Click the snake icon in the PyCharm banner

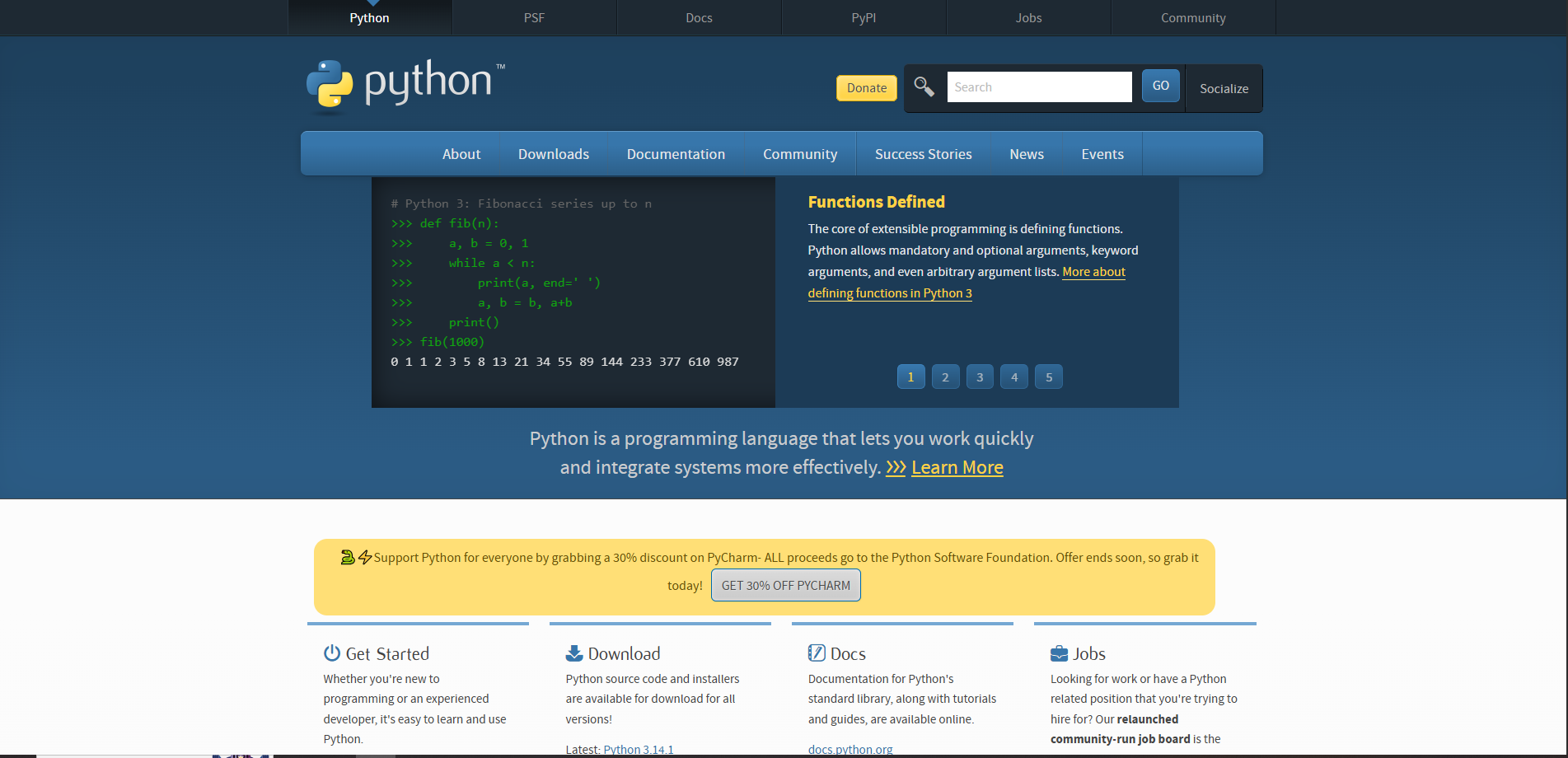(348, 558)
